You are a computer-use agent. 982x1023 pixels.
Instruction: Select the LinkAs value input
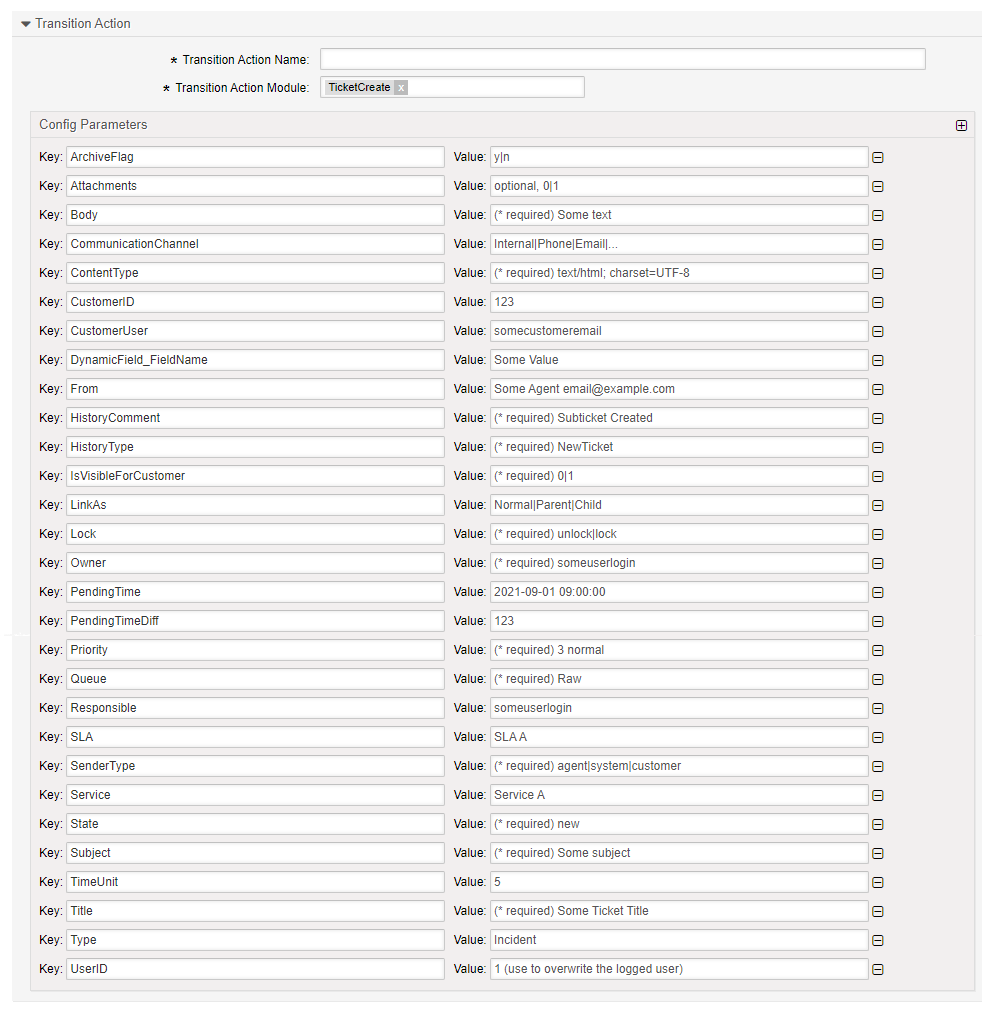tap(678, 505)
